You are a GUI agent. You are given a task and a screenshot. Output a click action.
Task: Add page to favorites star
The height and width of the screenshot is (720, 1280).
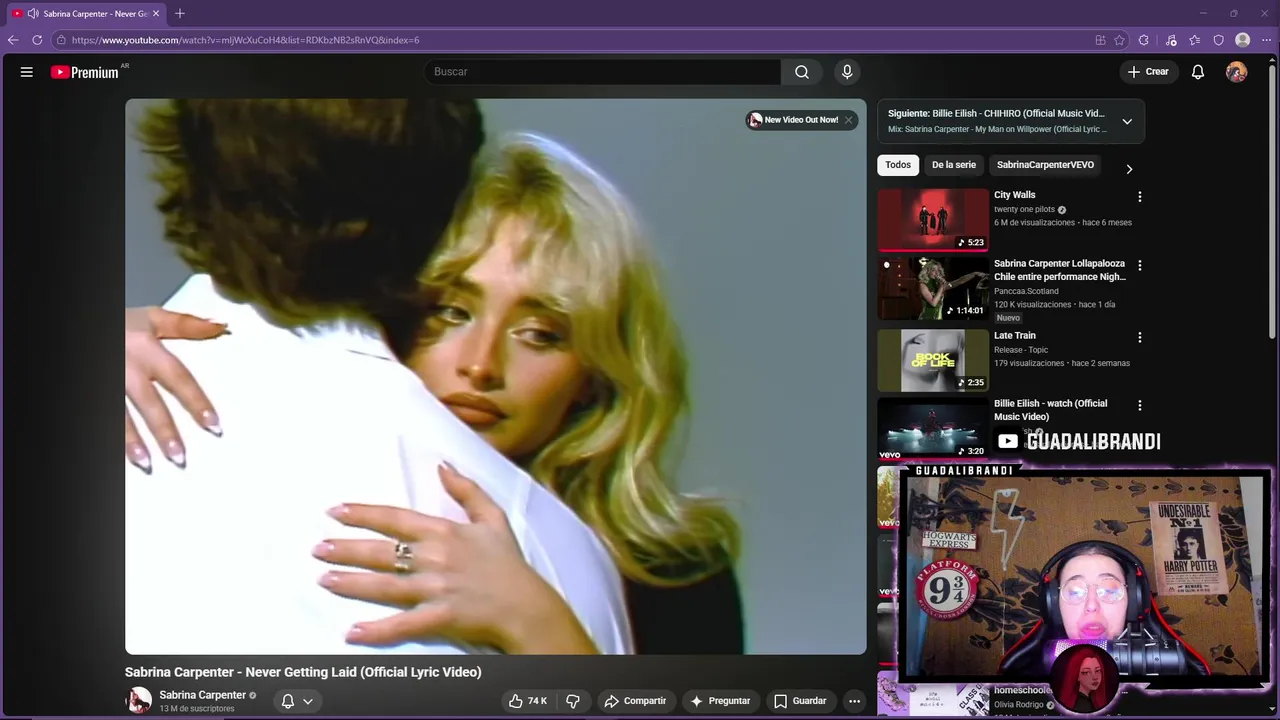[1120, 40]
